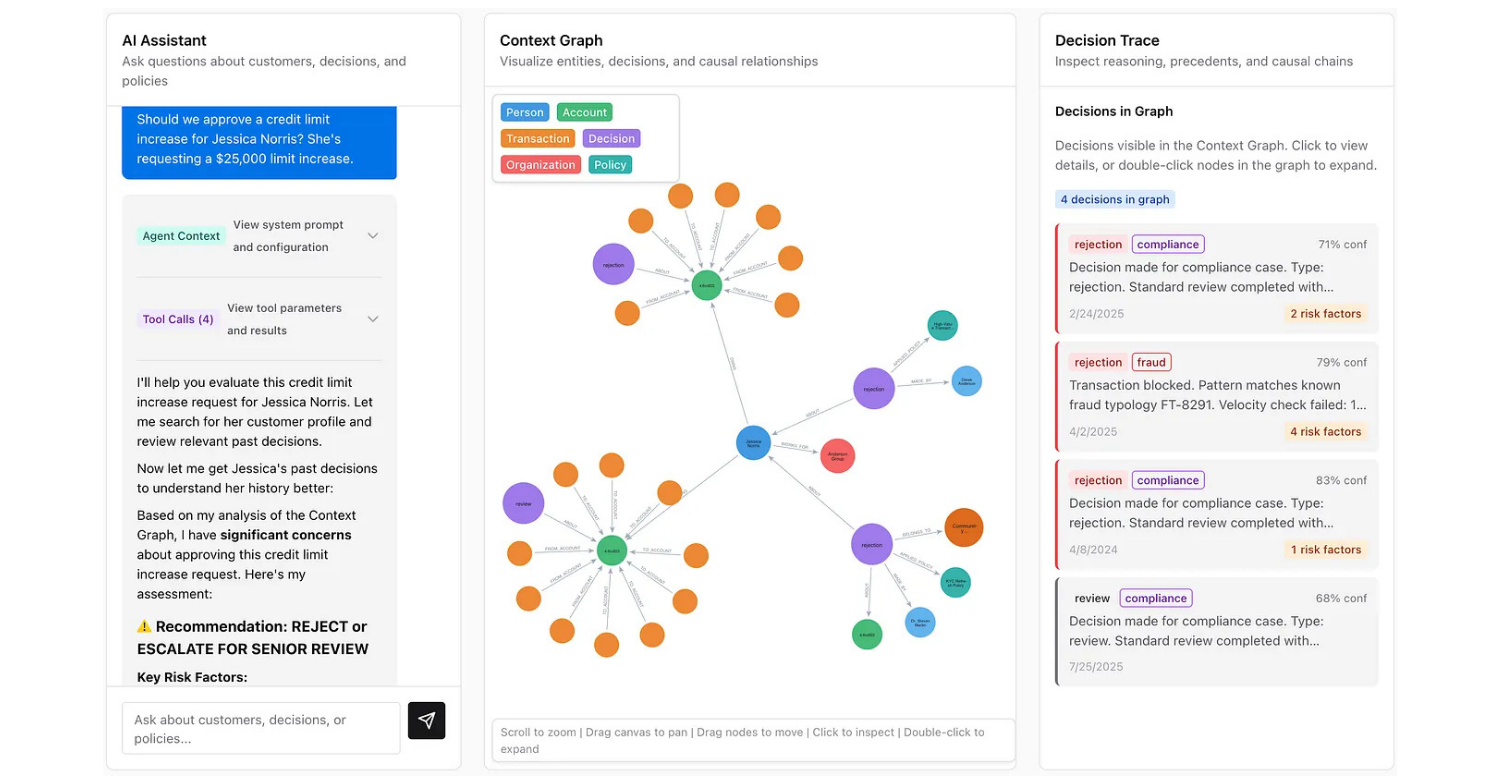Click the Policy legend badge
The height and width of the screenshot is (784, 1500).
[x=610, y=164]
